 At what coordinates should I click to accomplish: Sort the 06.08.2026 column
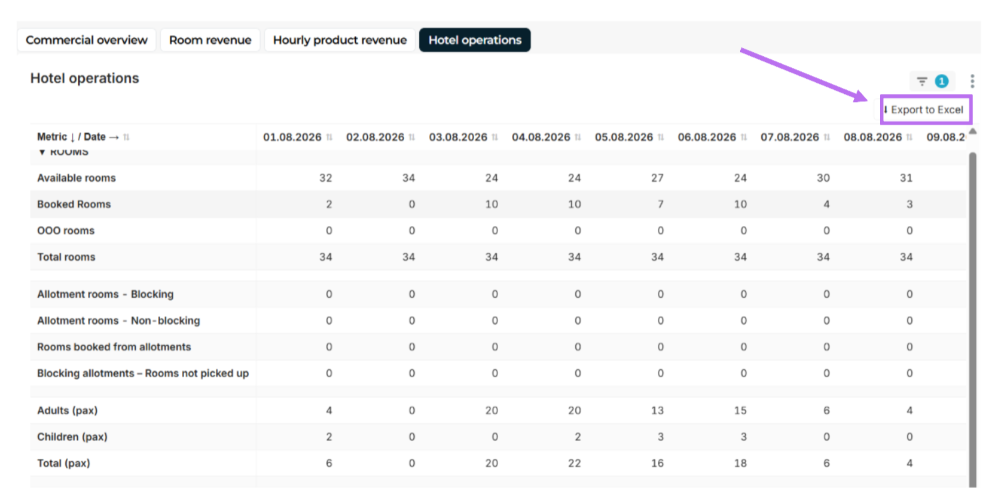tap(744, 137)
